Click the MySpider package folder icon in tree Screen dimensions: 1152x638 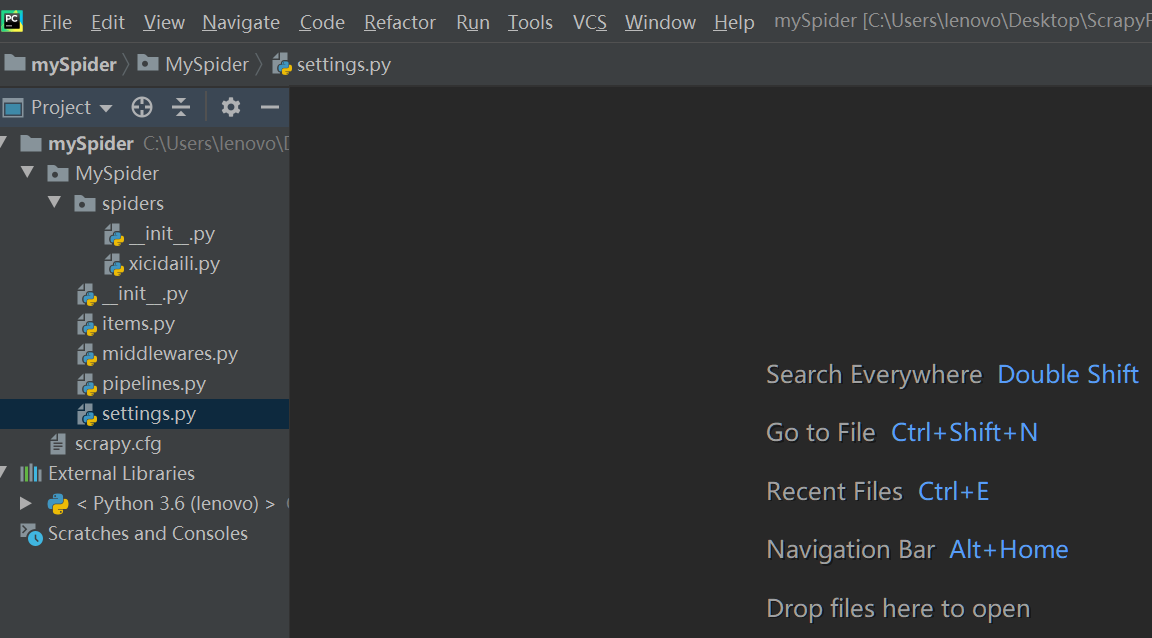[58, 173]
